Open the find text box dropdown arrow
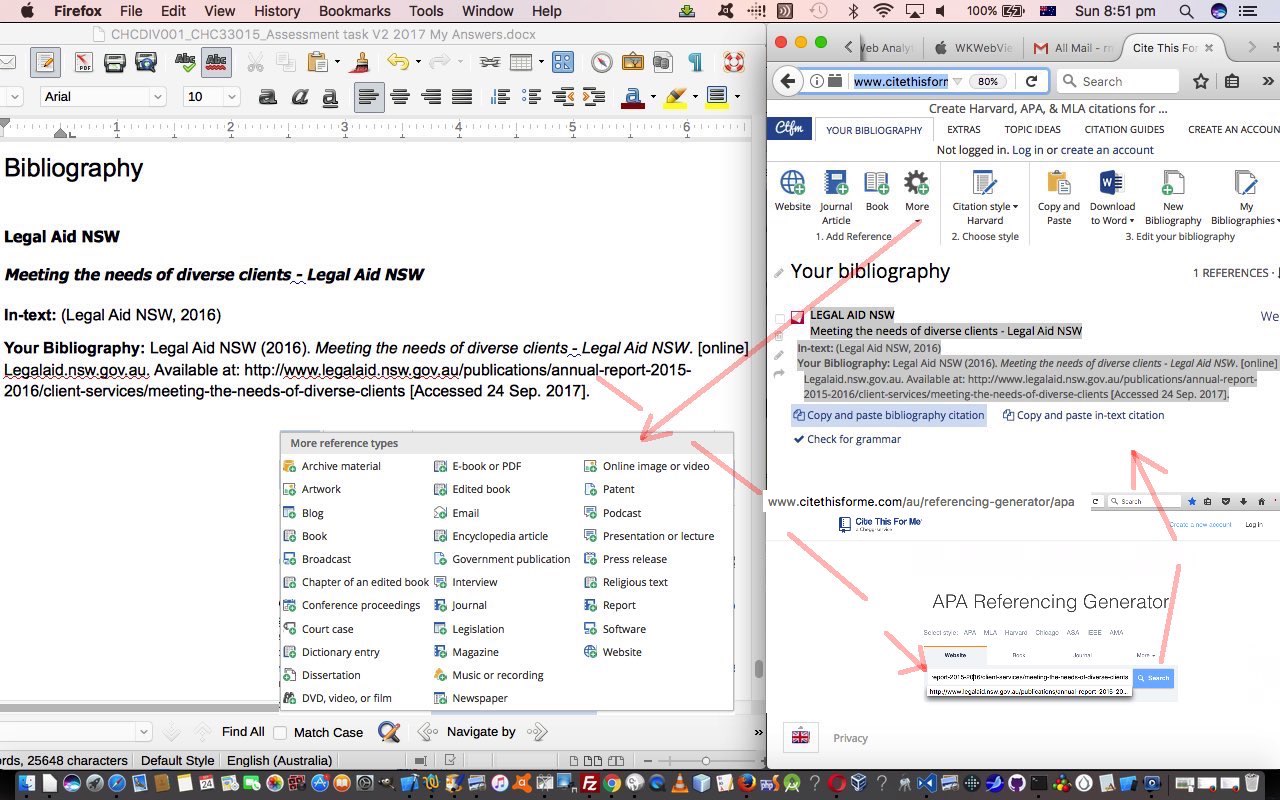 click(x=143, y=732)
